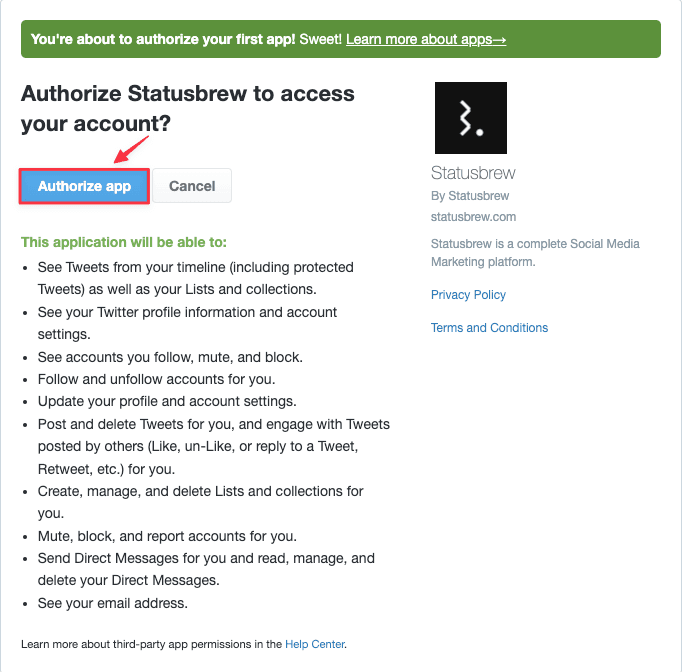Click the blue Authorize app button

(85, 186)
